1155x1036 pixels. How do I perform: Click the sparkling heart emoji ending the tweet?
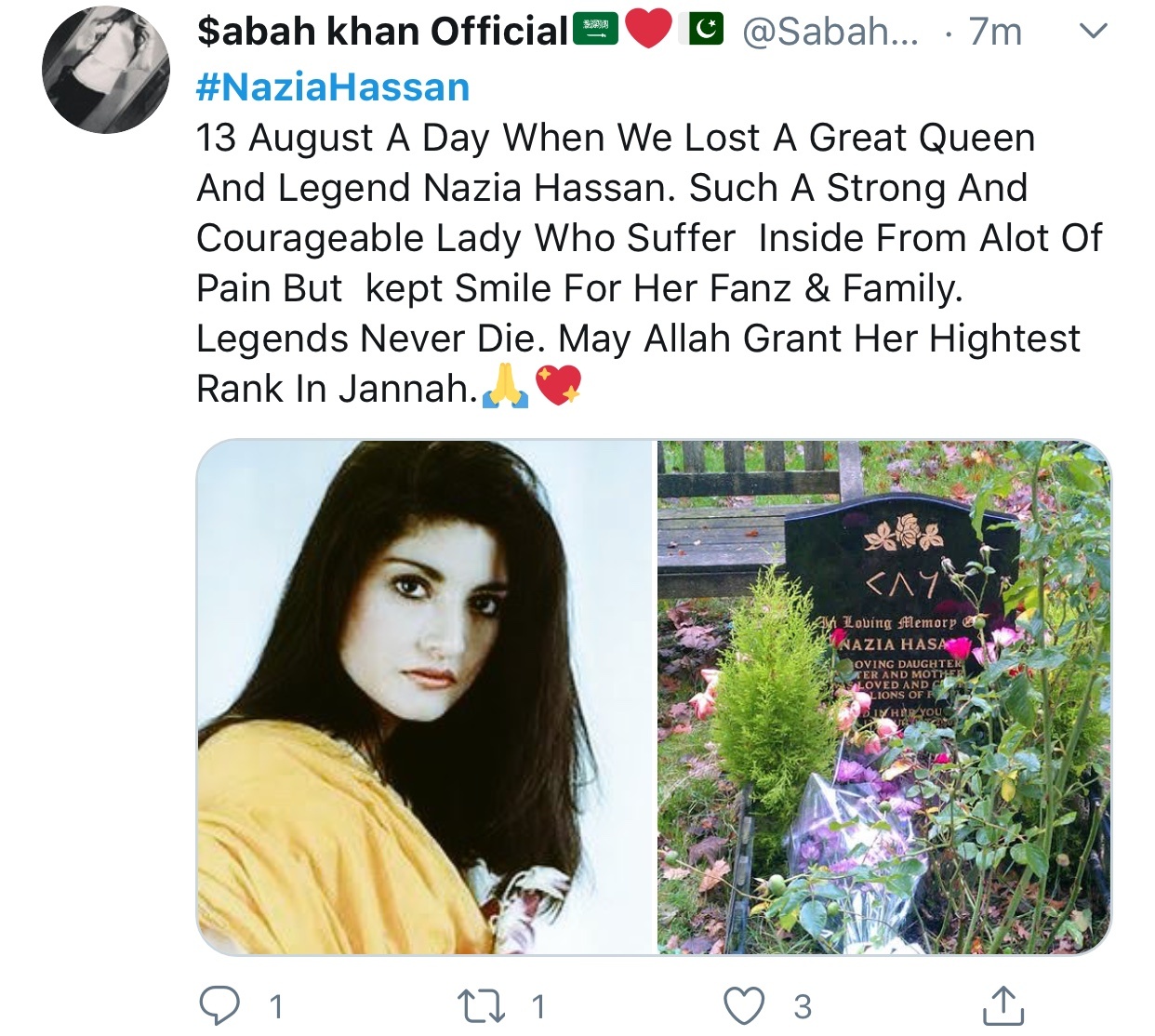click(558, 386)
